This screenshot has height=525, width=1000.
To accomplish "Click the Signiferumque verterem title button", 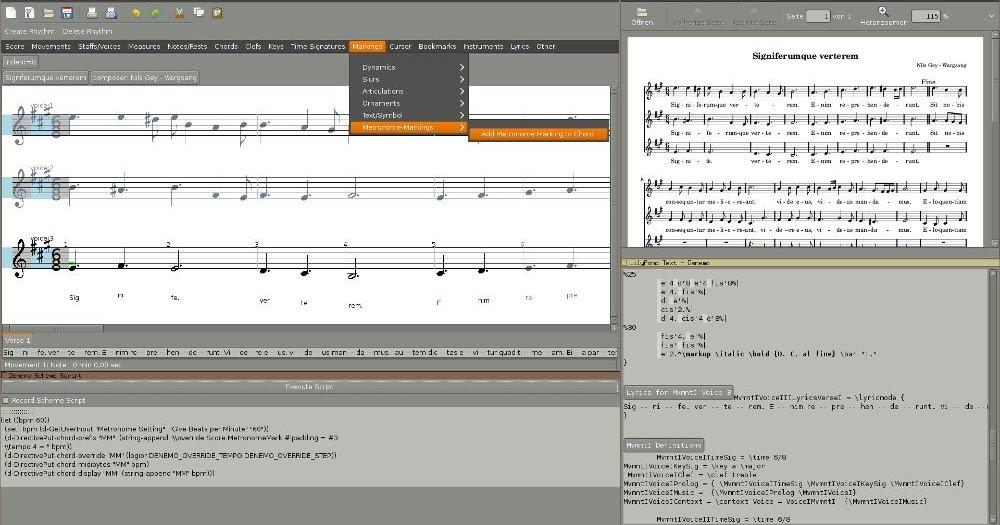I will click(45, 78).
